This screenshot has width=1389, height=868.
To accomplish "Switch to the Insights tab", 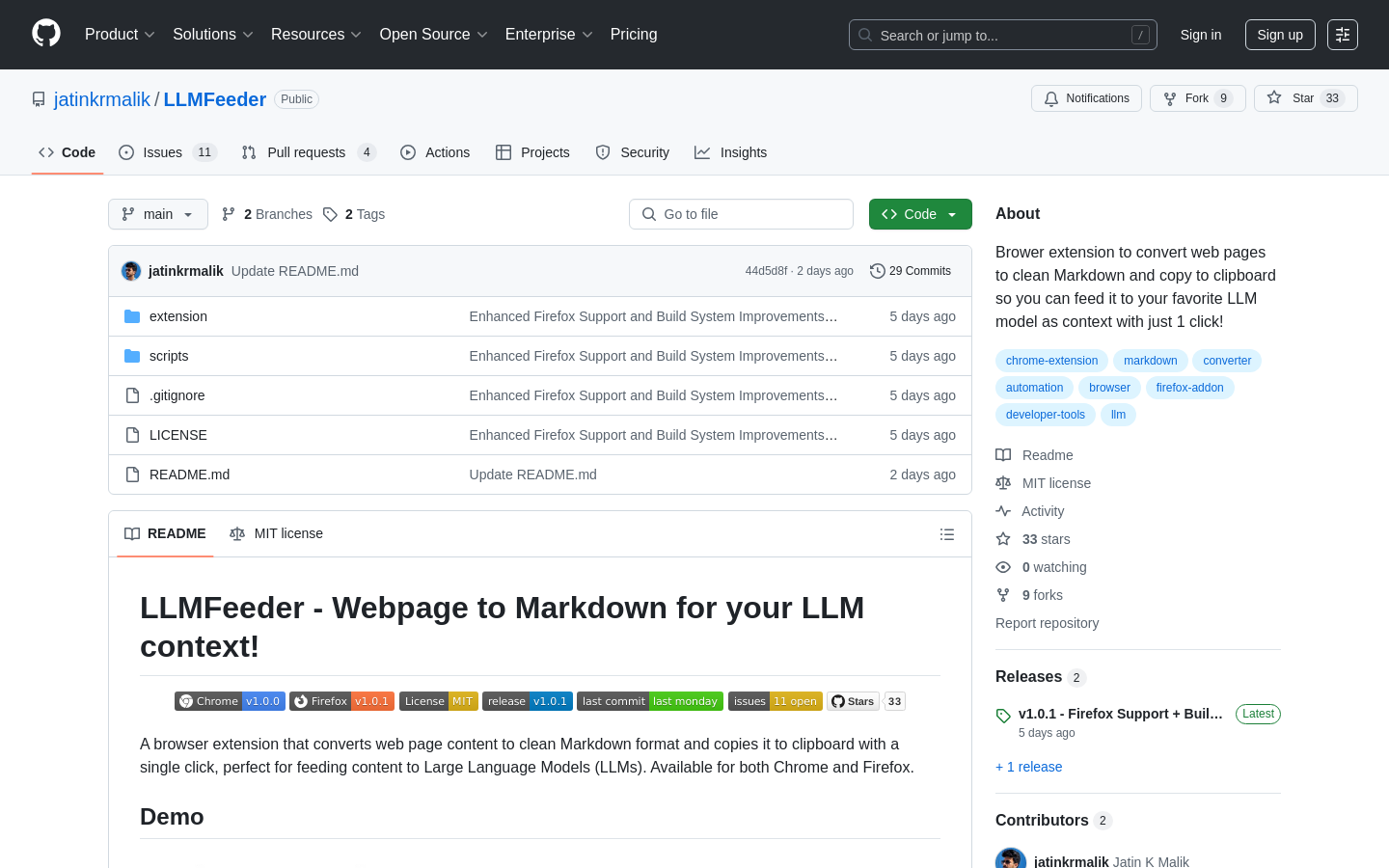I will pyautogui.click(x=731, y=152).
